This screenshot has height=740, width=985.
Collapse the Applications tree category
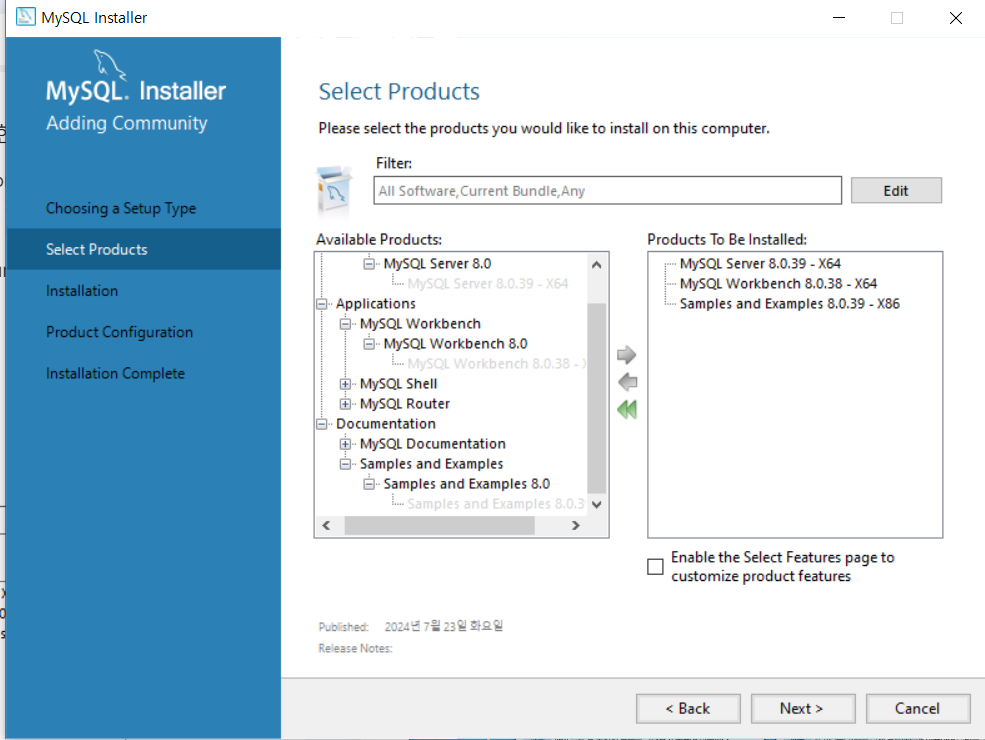(322, 304)
